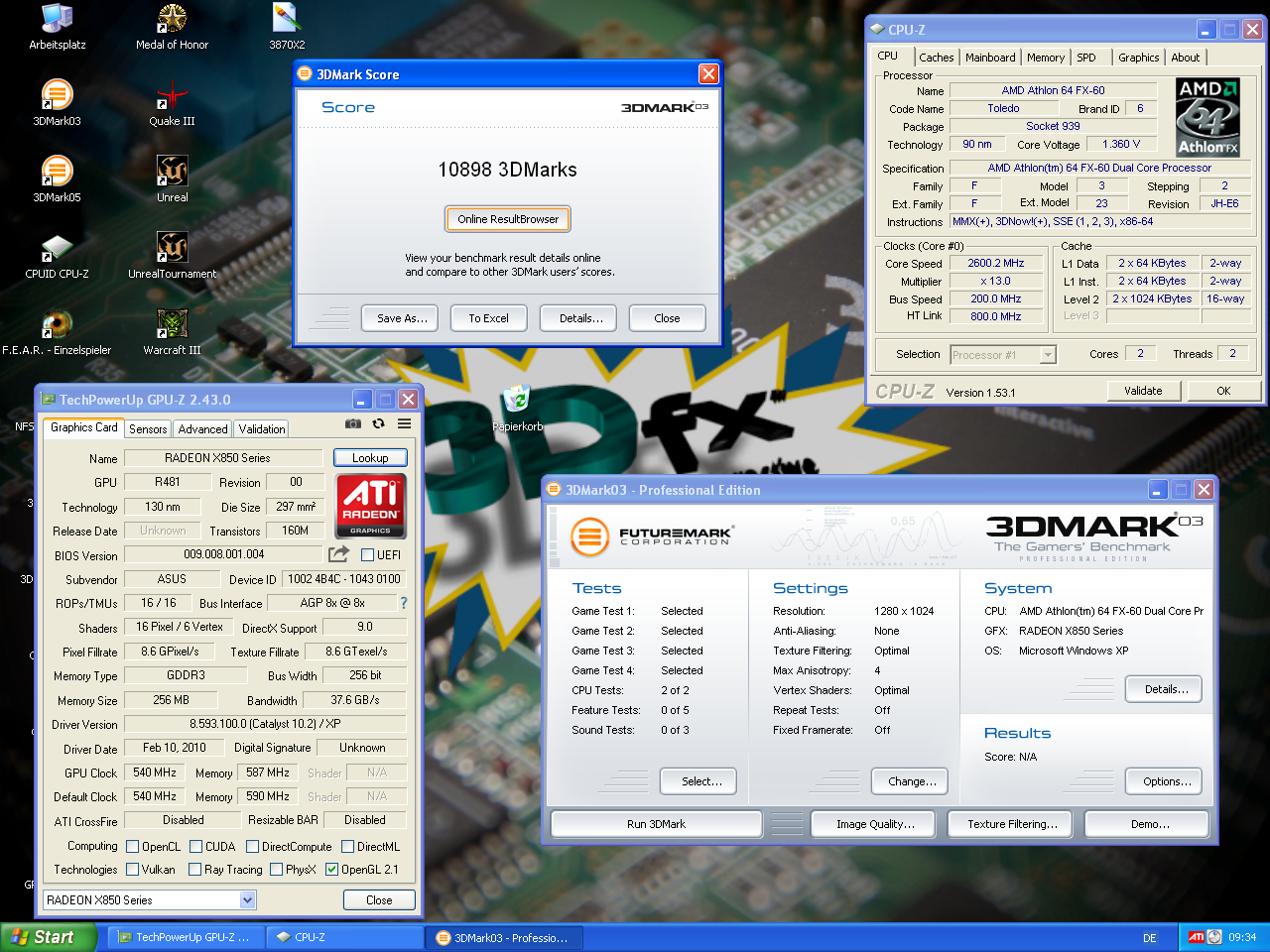Image resolution: width=1270 pixels, height=952 pixels.
Task: Click Run 3DMark button
Action: 656,824
